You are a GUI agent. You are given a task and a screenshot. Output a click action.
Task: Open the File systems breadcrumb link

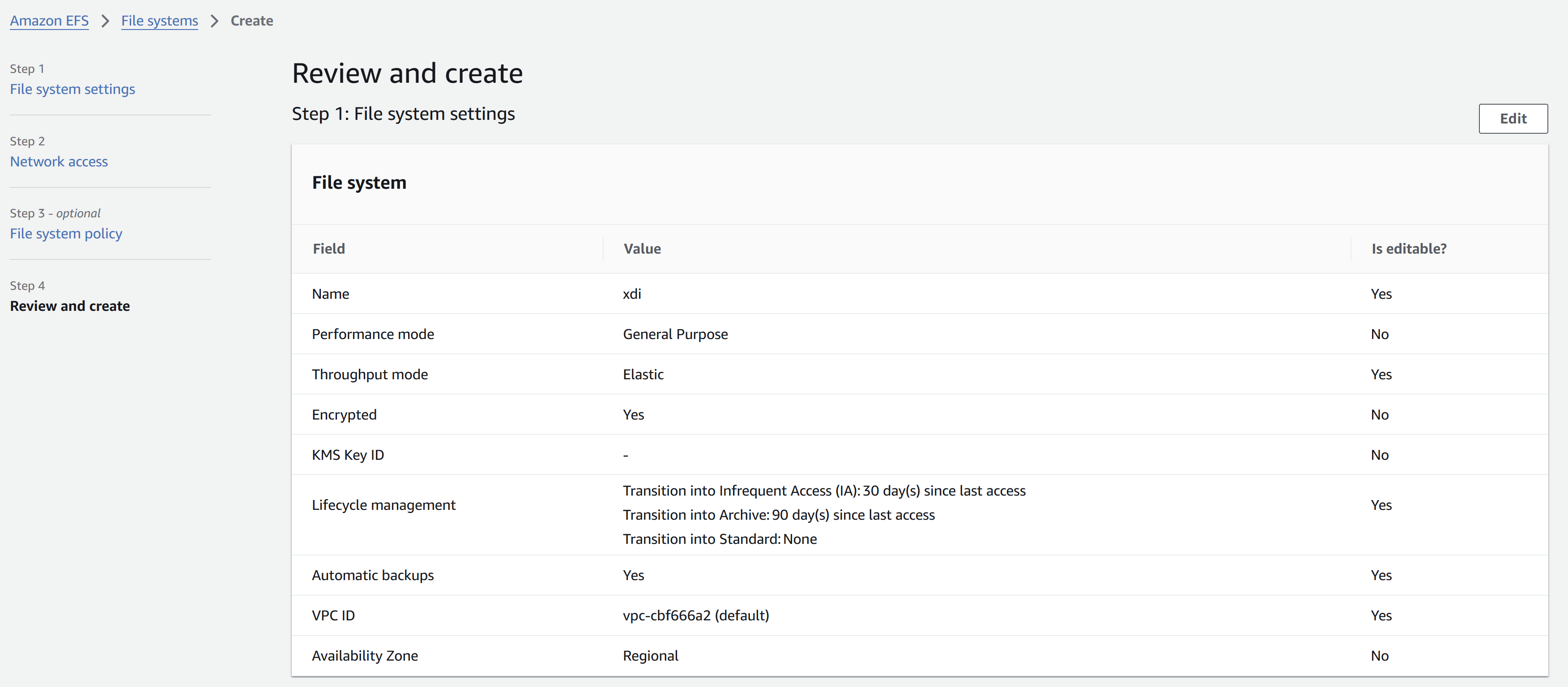(159, 21)
